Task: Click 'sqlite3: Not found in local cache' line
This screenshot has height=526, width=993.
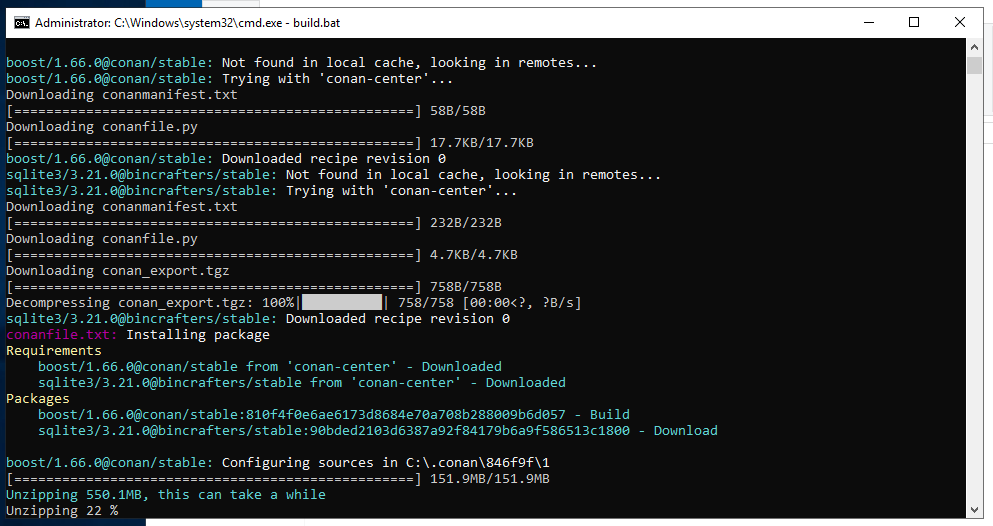Action: coord(334,175)
